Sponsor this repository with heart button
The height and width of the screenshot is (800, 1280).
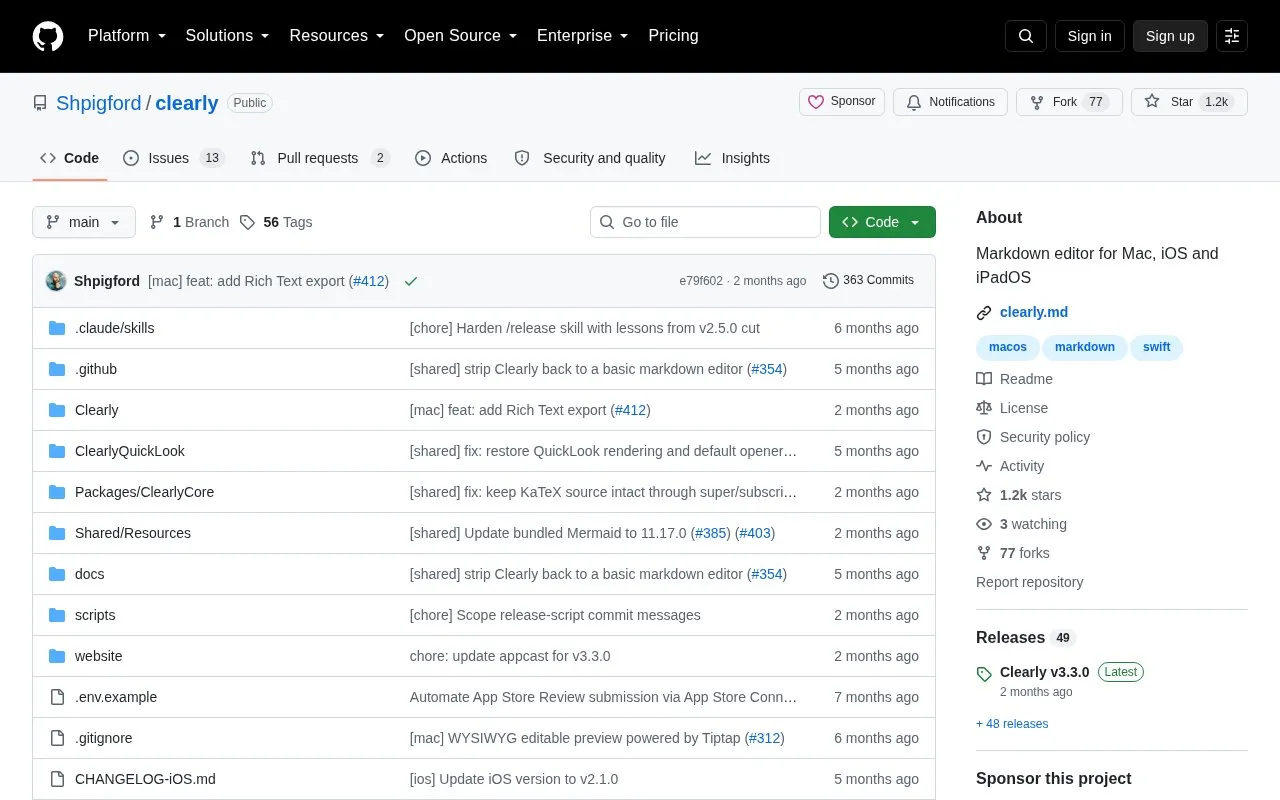842,102
